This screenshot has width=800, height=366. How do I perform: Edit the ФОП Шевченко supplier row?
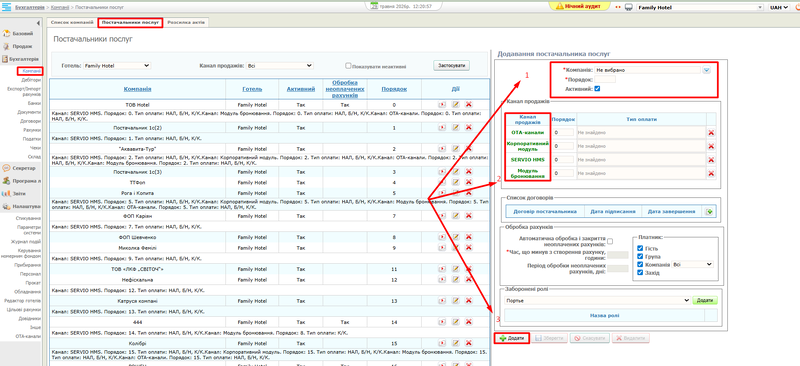coord(456,237)
